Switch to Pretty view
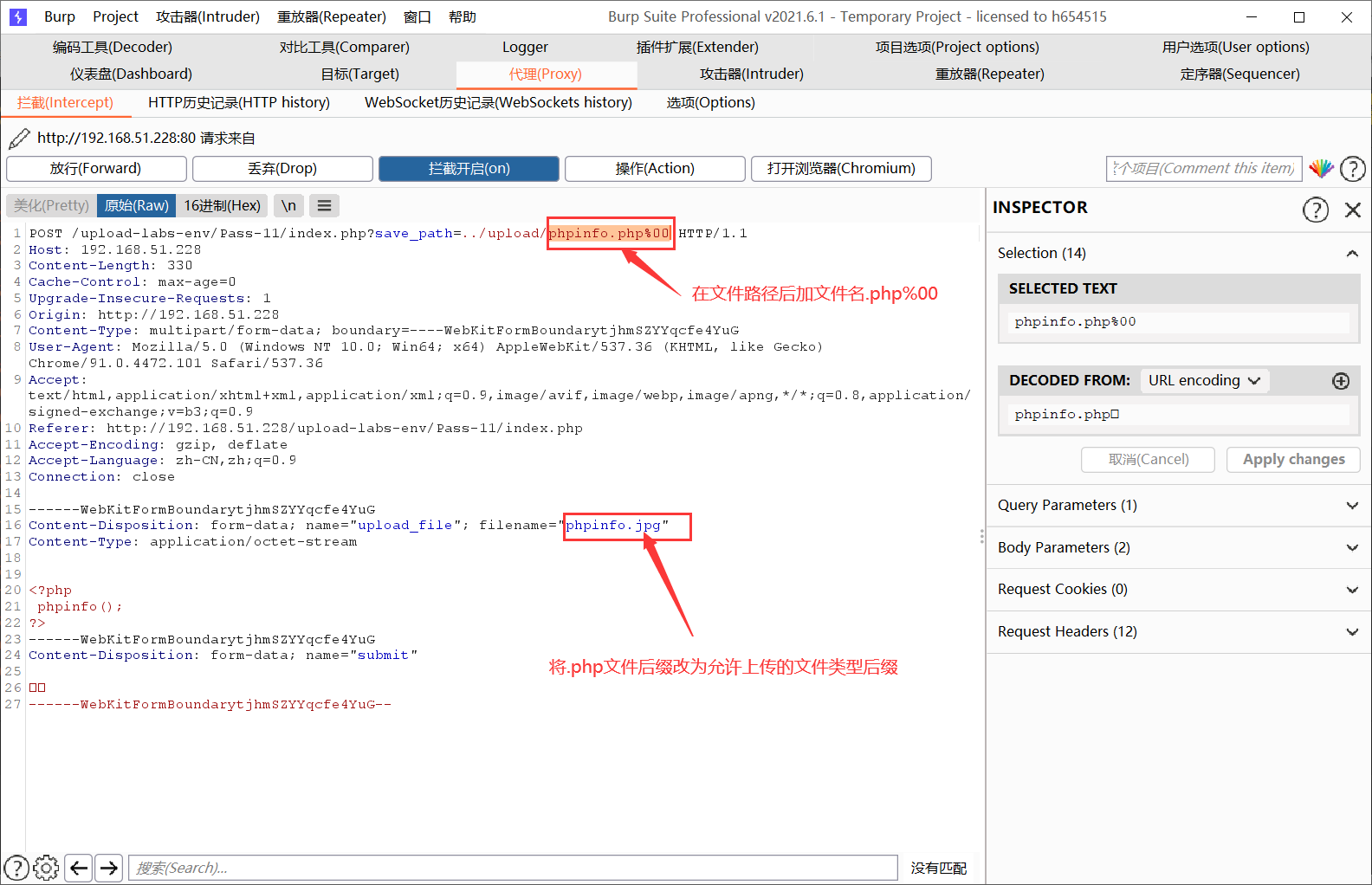Image resolution: width=1372 pixels, height=885 pixels. pyautogui.click(x=51, y=205)
